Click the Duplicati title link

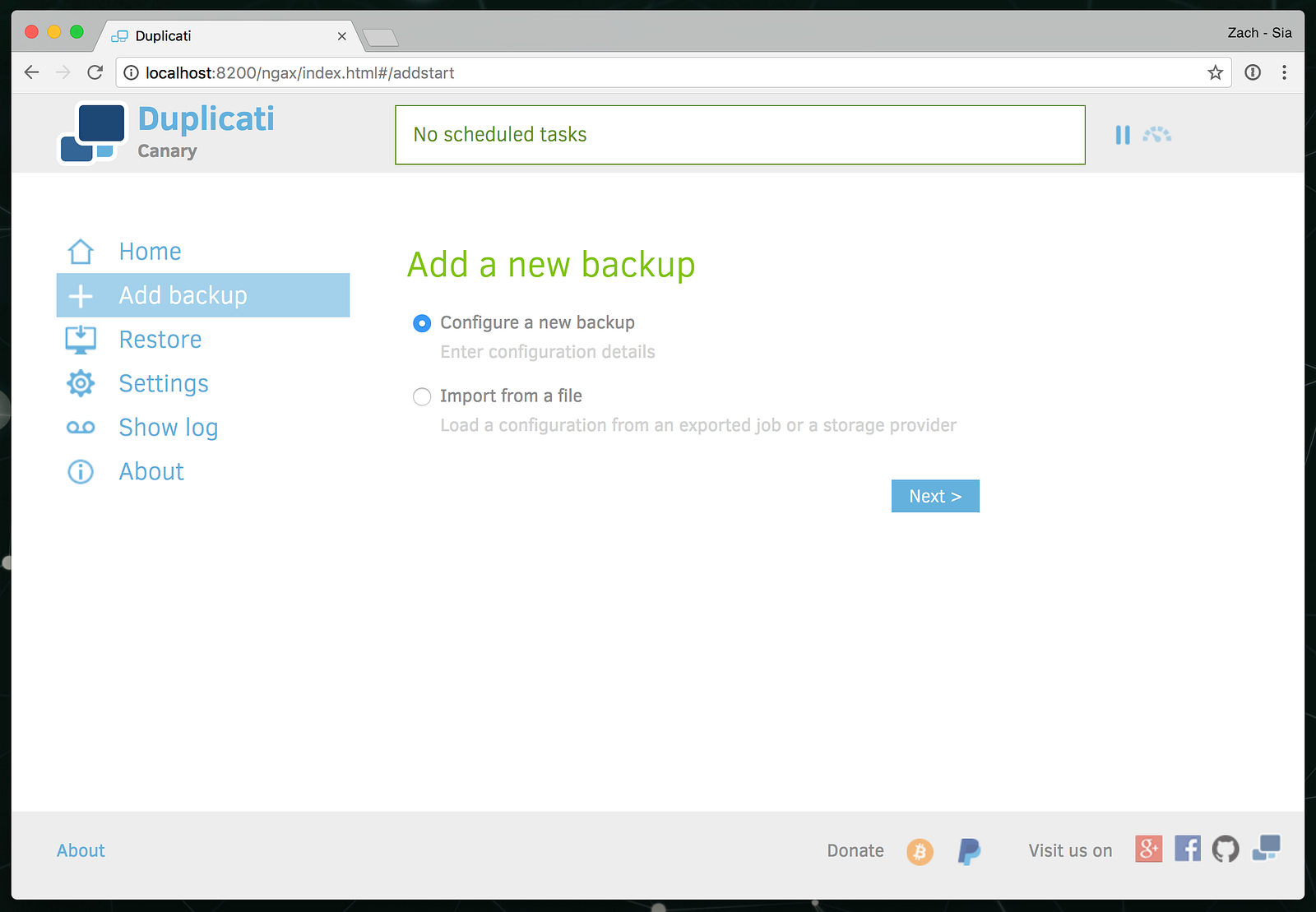click(206, 119)
